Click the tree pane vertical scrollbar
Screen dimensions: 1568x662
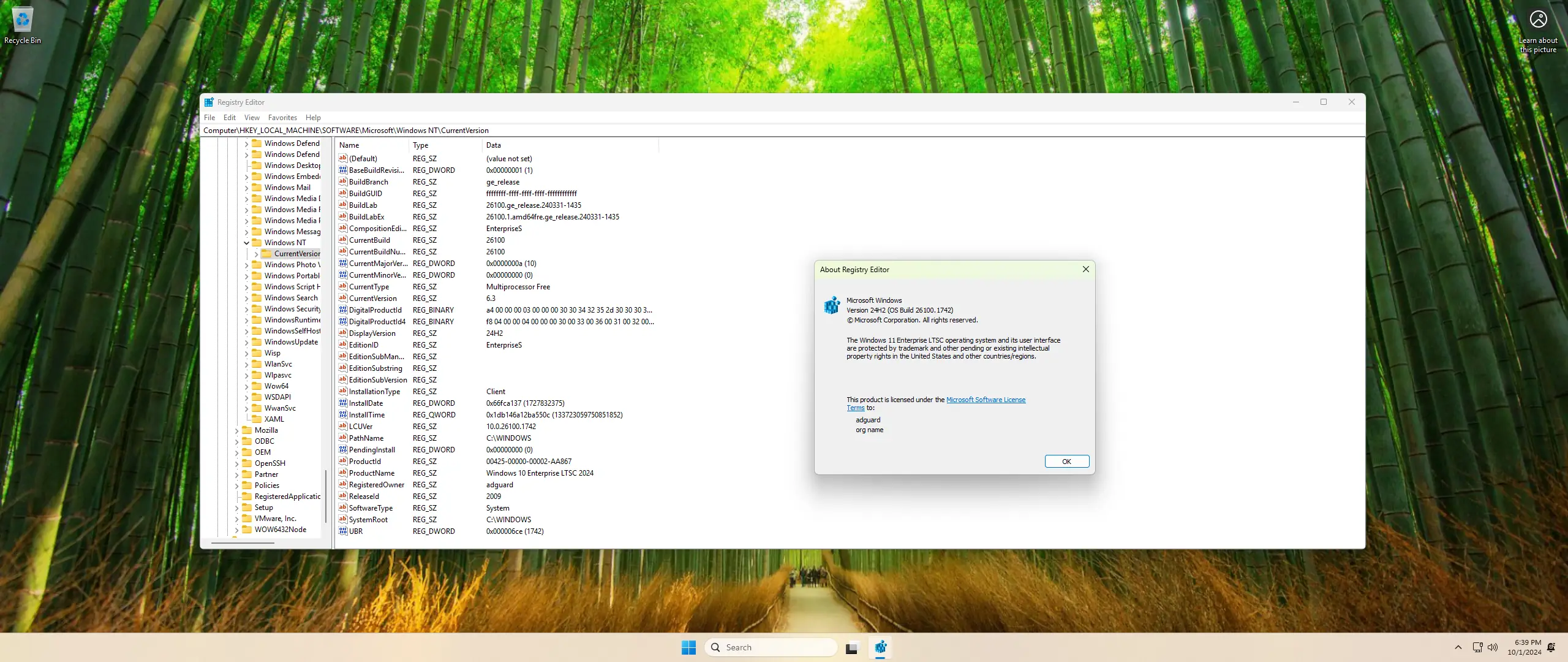pos(326,496)
